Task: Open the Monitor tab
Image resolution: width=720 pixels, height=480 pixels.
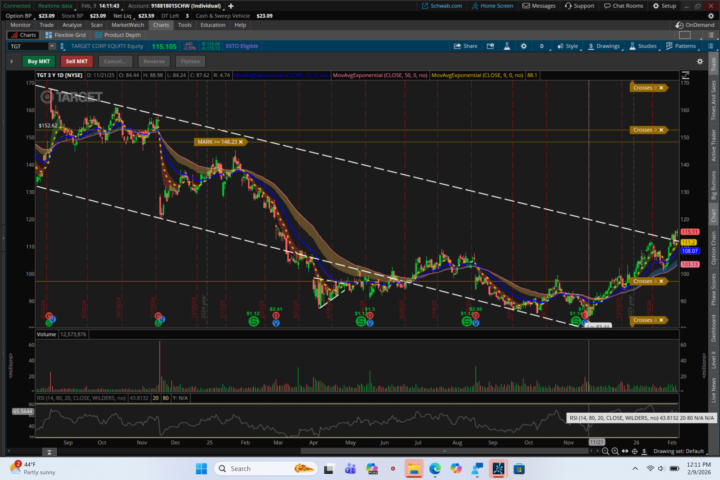Action: 20,25
